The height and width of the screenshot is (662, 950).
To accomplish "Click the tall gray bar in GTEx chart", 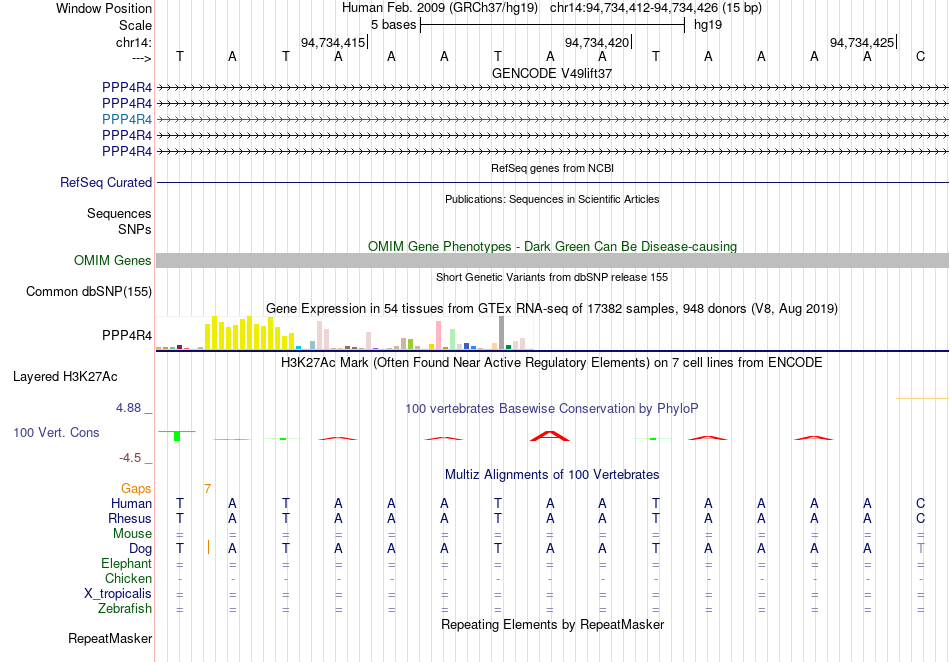I will coord(502,333).
